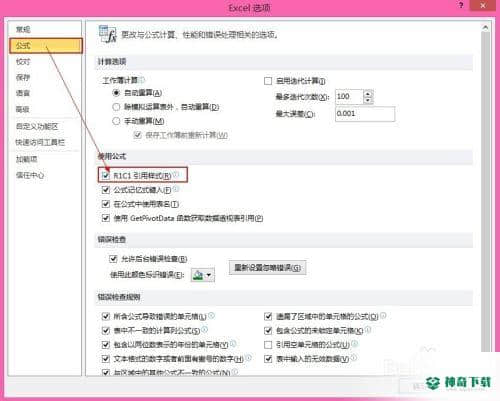Open the 自定义功能区 category
The height and width of the screenshot is (401, 500).
(37, 127)
